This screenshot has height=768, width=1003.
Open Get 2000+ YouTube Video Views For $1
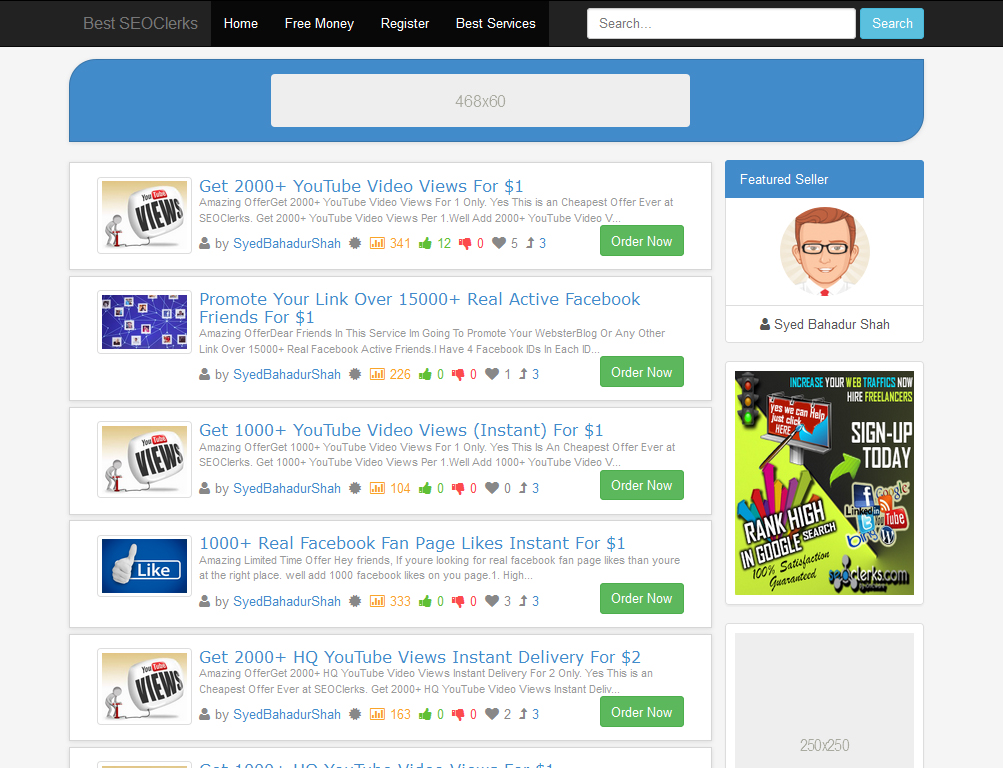click(x=361, y=186)
